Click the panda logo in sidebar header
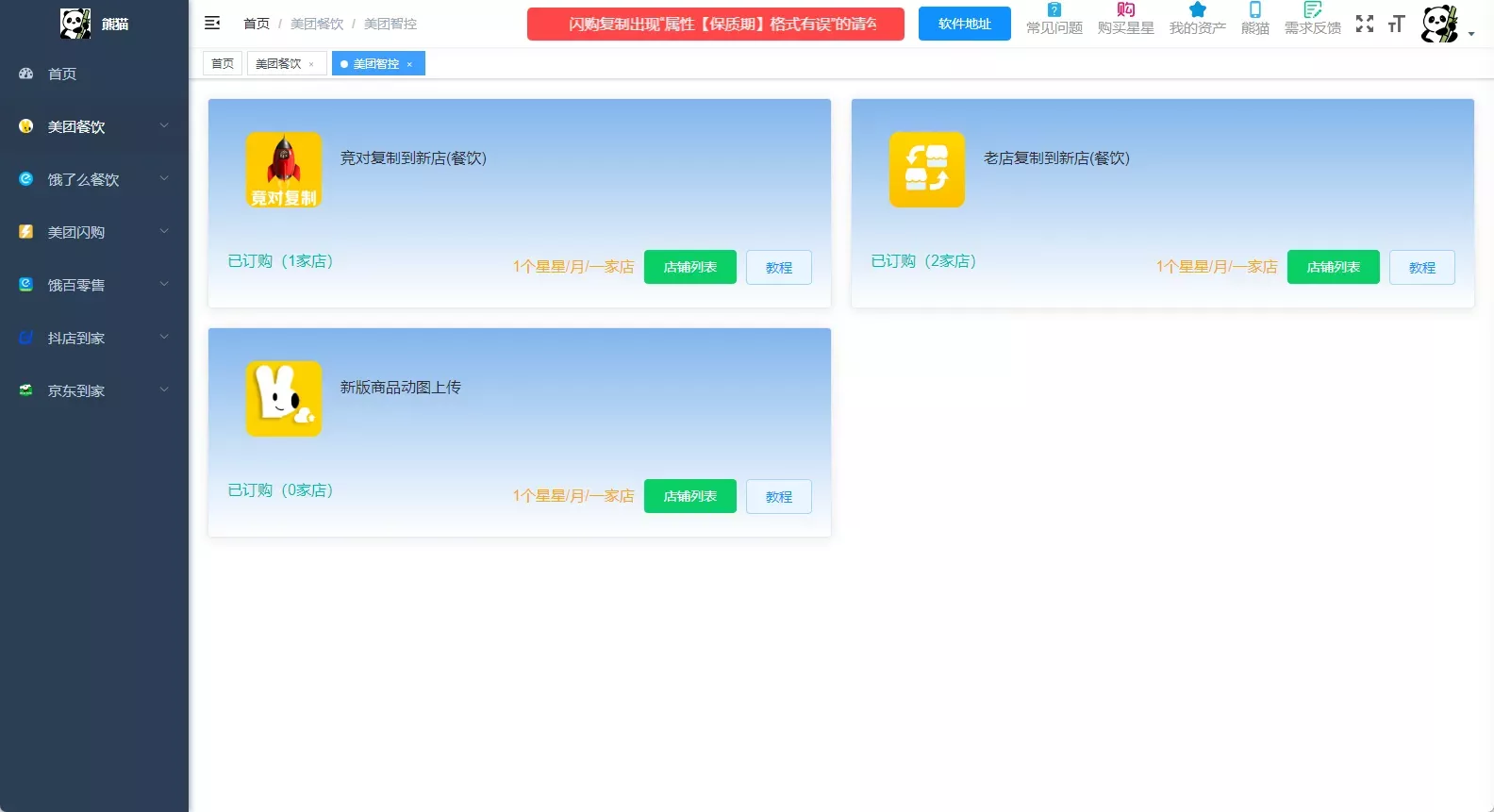The height and width of the screenshot is (812, 1494). pos(75,24)
